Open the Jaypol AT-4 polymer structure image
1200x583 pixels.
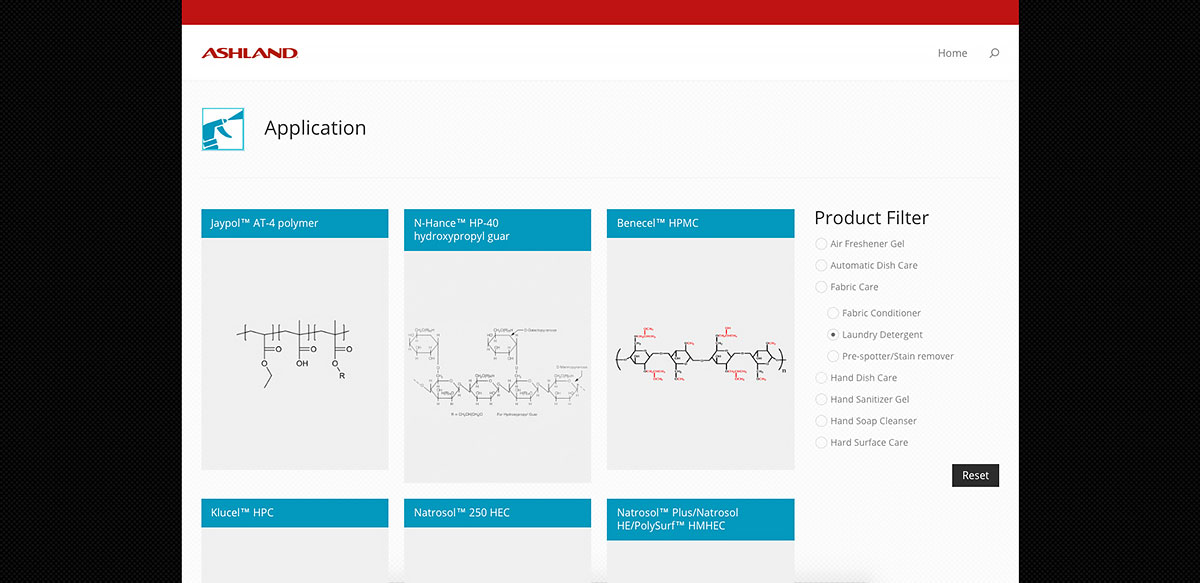tap(295, 354)
